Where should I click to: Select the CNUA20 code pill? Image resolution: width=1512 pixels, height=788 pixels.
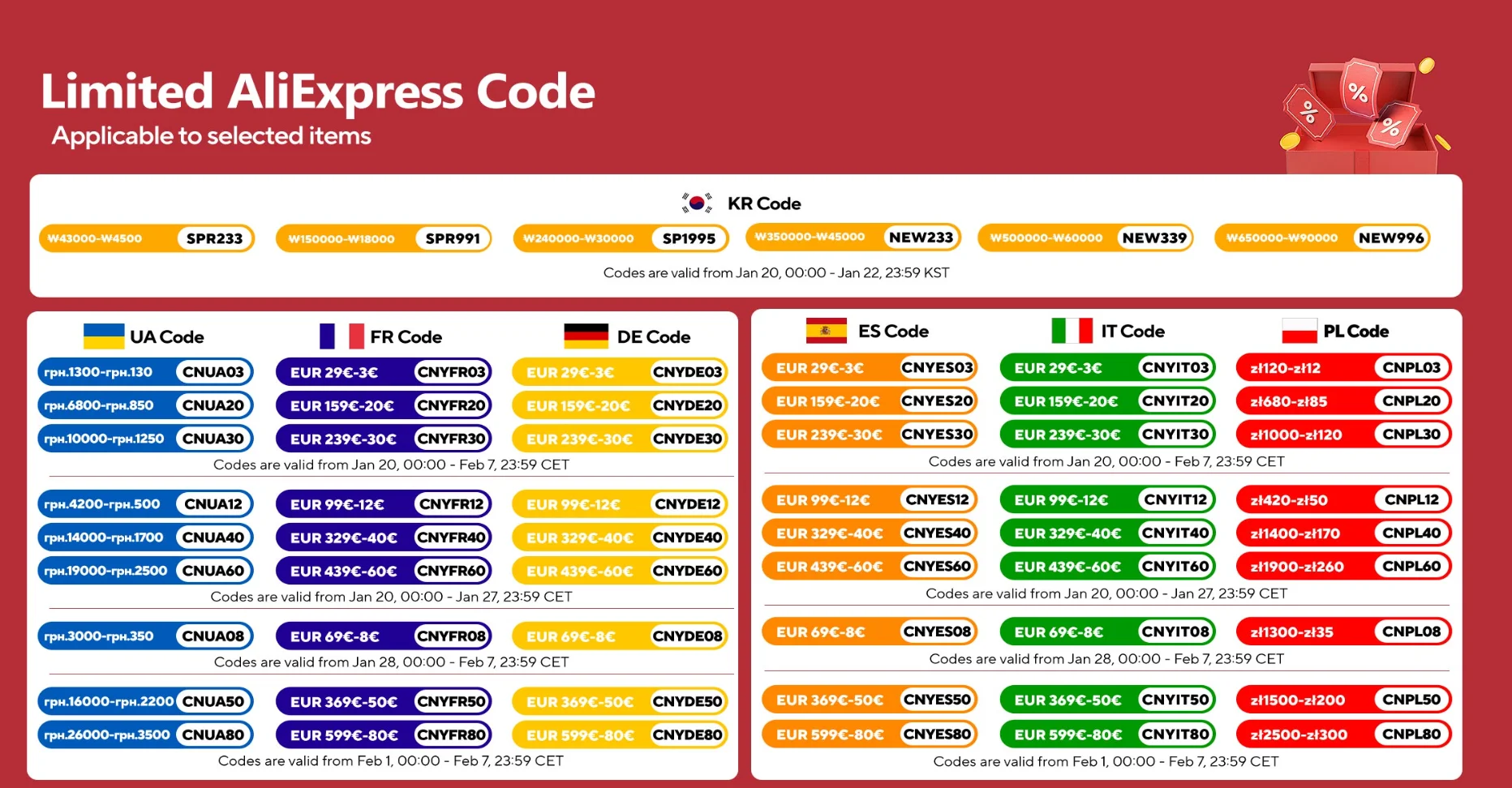[146, 405]
